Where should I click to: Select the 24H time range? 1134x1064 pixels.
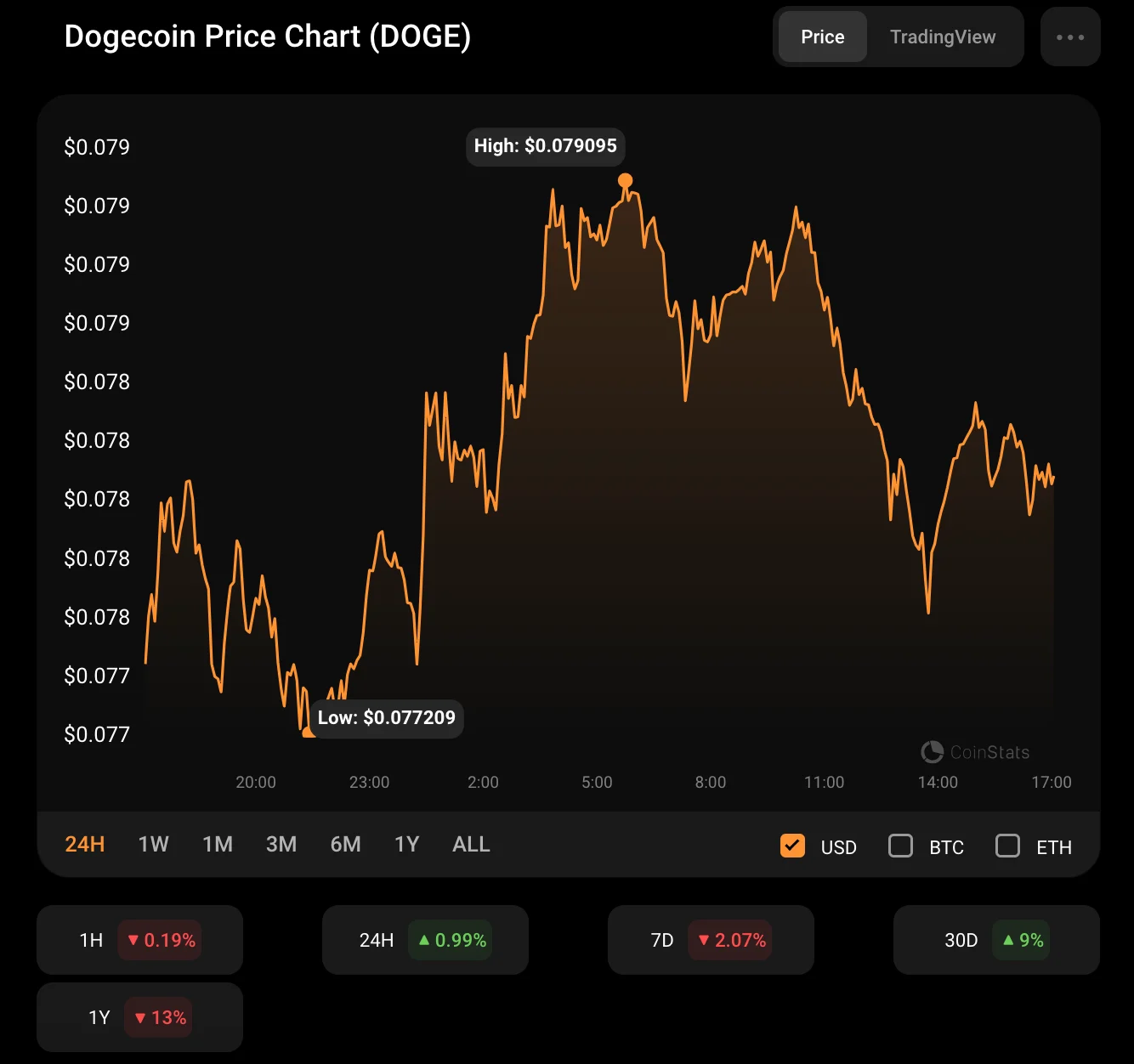coord(85,845)
